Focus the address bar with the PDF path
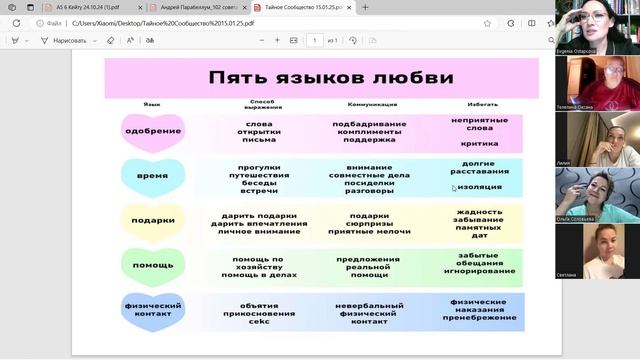This screenshot has width=640, height=360. tap(163, 23)
